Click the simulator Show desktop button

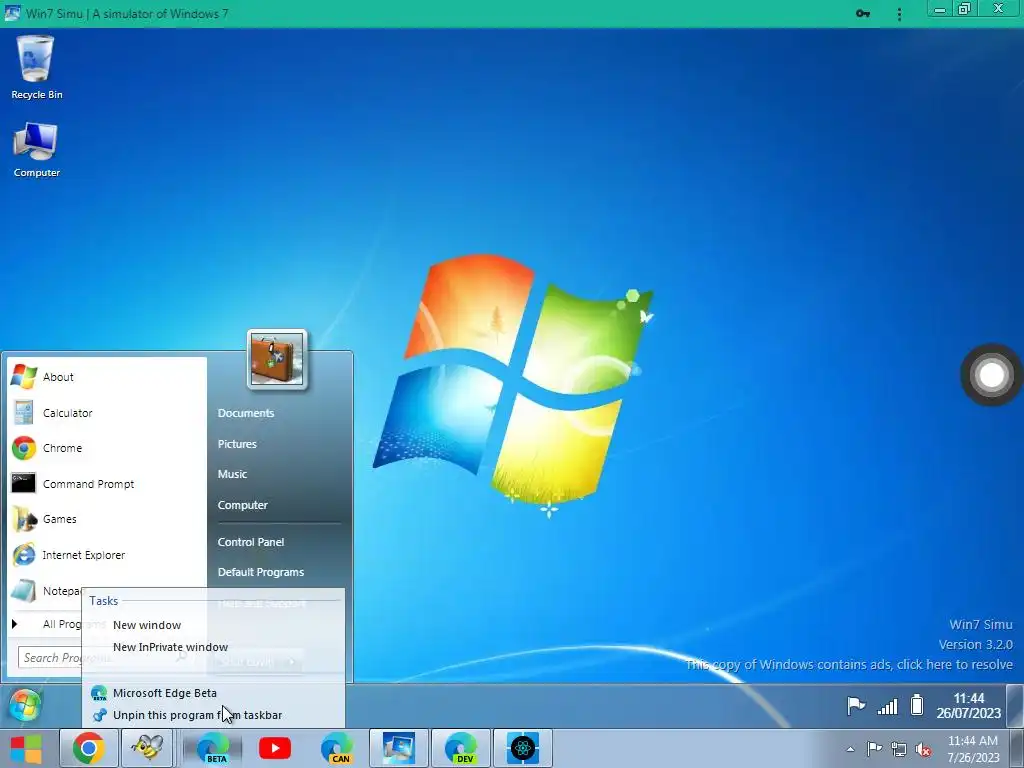(x=1015, y=706)
